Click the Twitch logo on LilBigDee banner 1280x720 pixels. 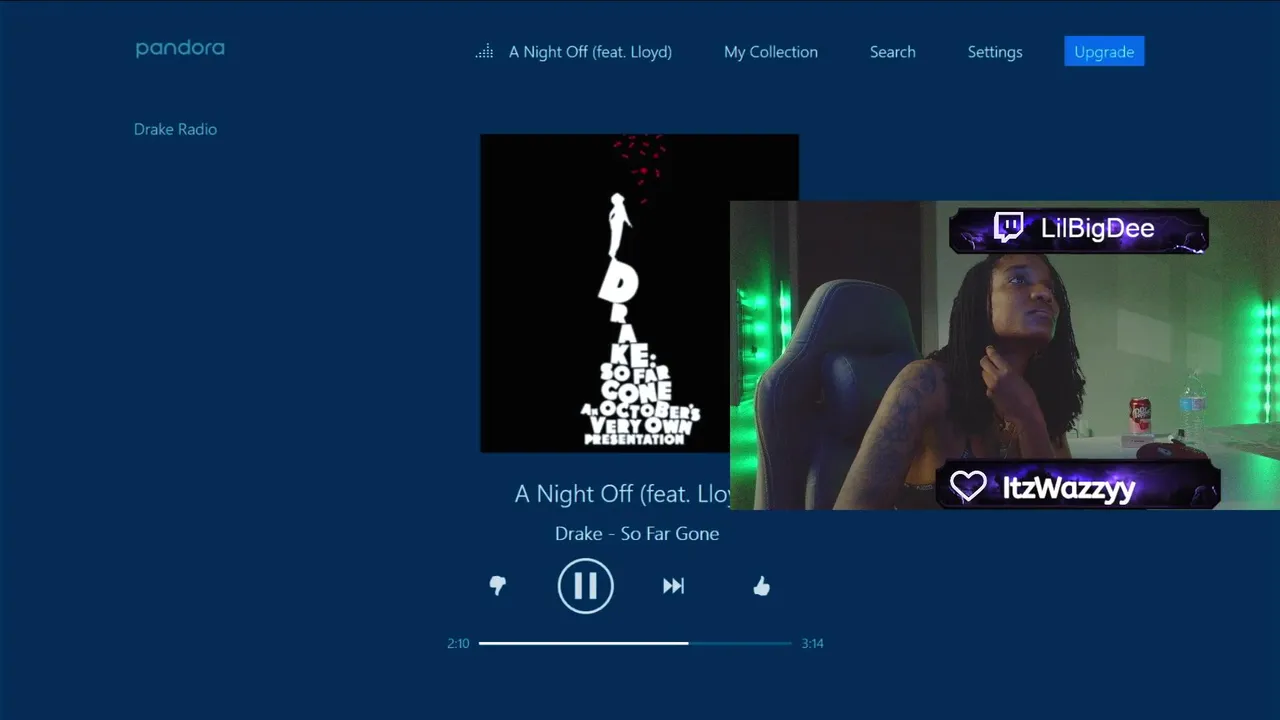[1008, 228]
